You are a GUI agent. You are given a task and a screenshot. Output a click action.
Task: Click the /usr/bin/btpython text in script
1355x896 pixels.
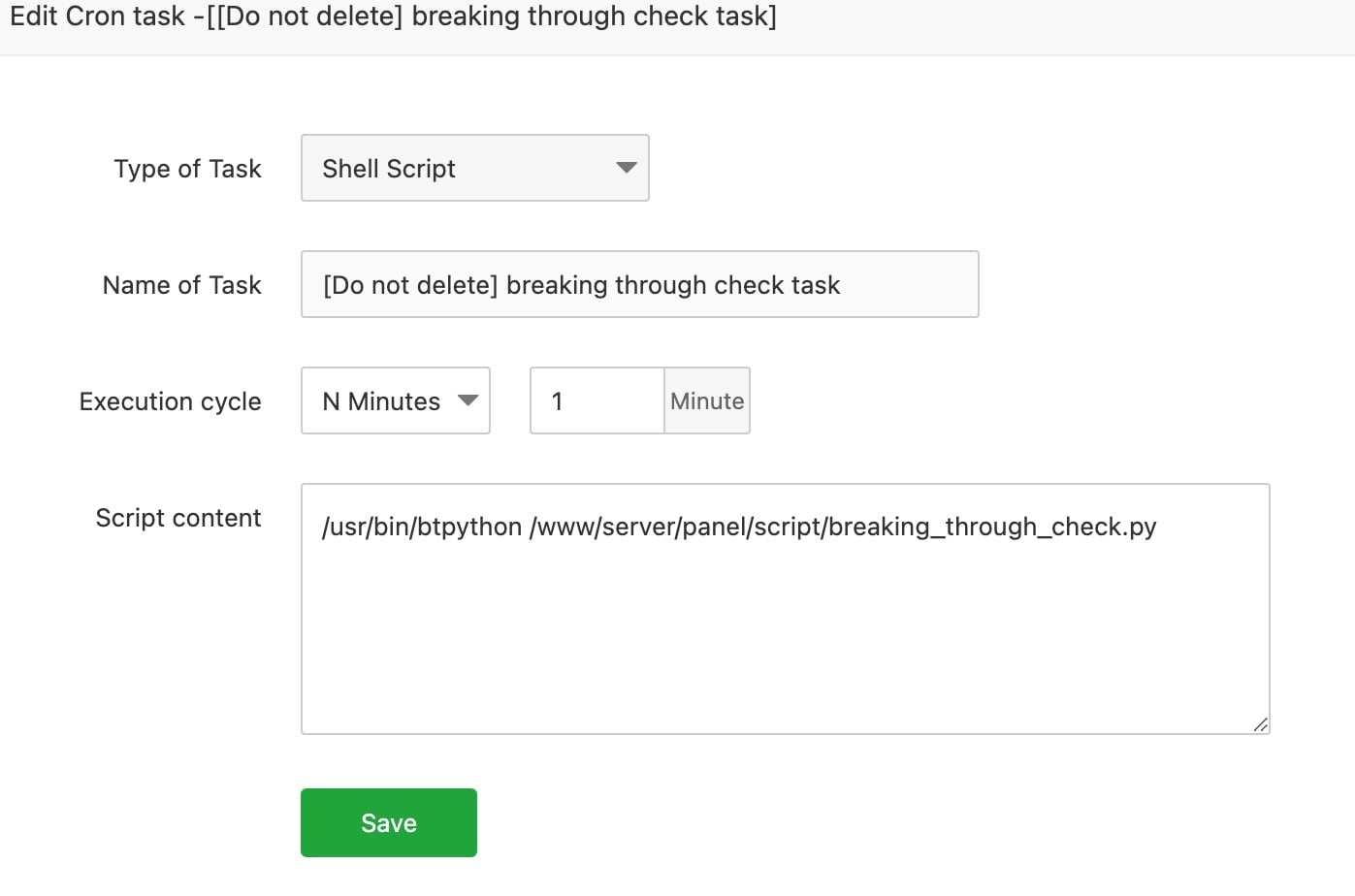click(422, 527)
